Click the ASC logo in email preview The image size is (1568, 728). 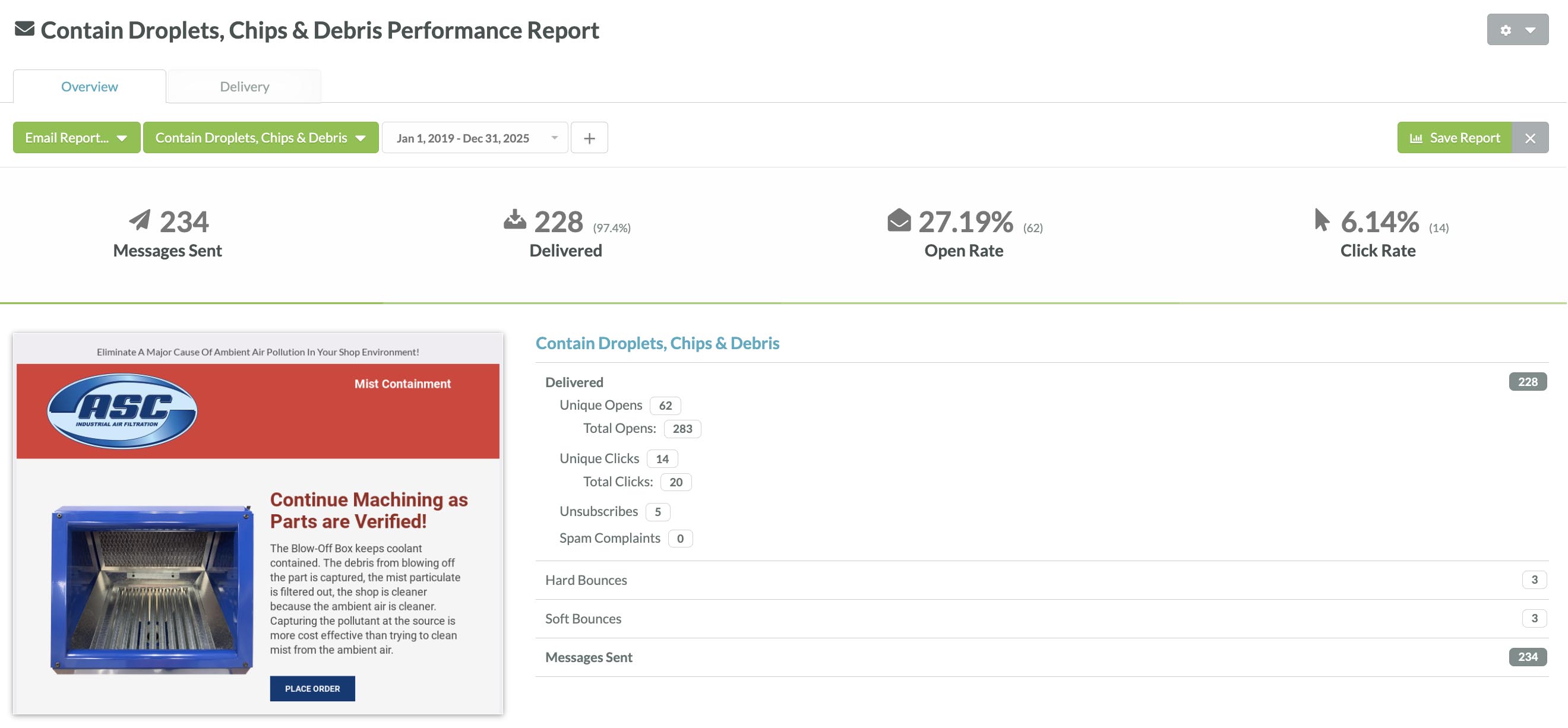coord(122,411)
